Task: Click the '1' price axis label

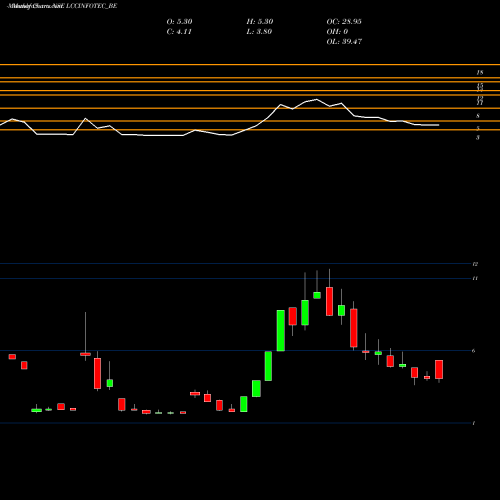Action: [x=474, y=423]
